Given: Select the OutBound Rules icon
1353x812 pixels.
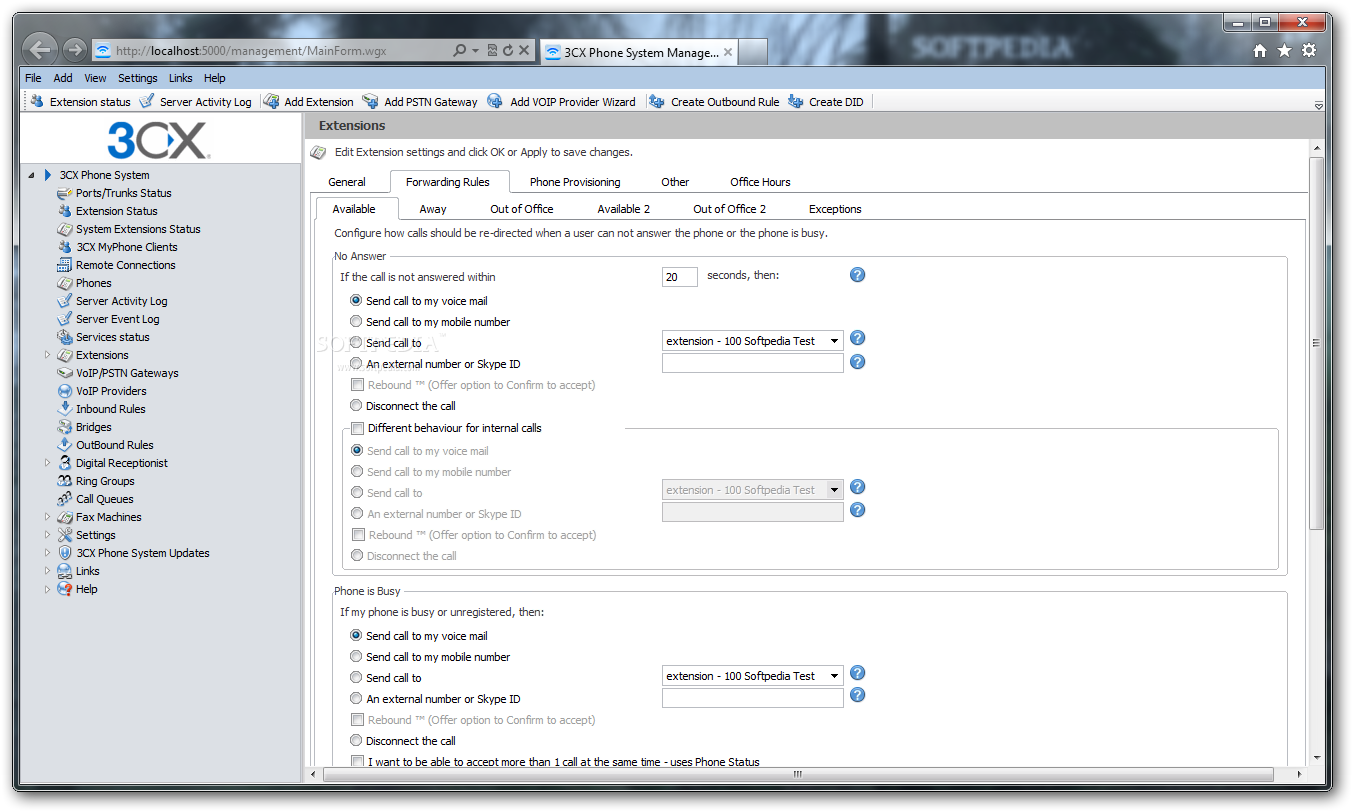Looking at the screenshot, I should [65, 445].
